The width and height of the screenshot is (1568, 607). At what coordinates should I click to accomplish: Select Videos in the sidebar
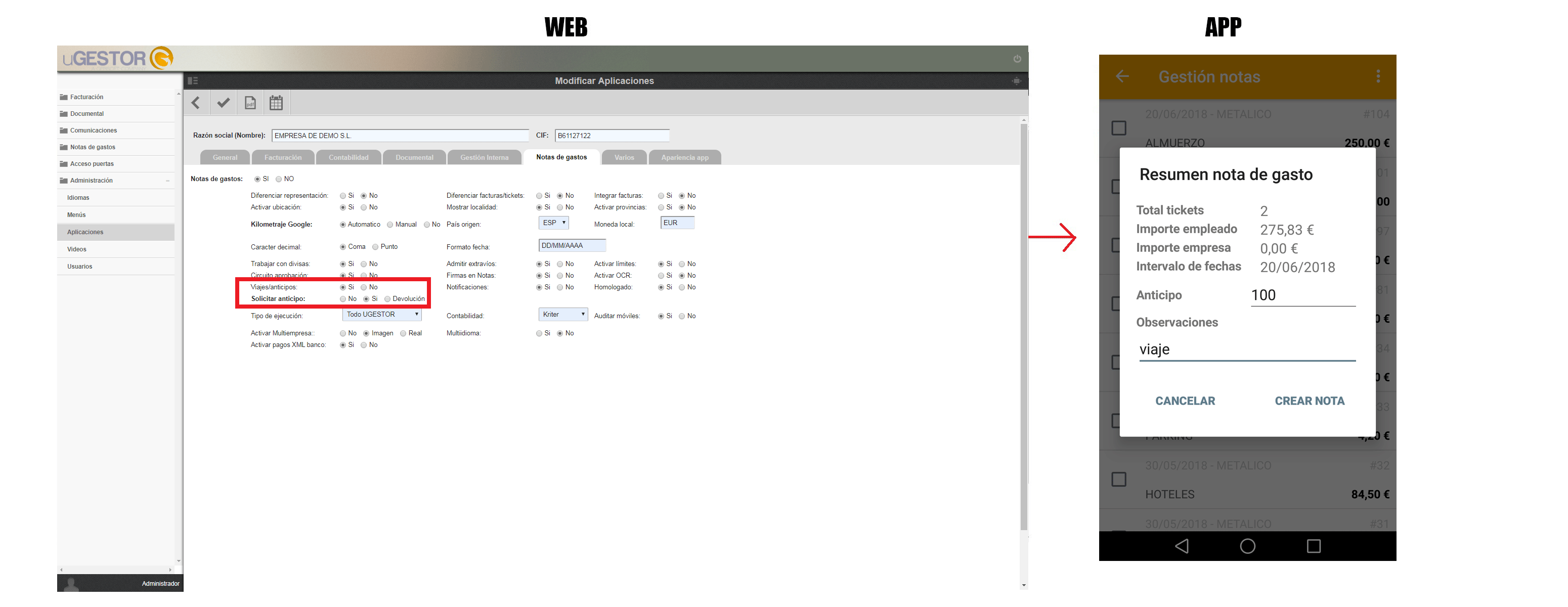tap(116, 249)
